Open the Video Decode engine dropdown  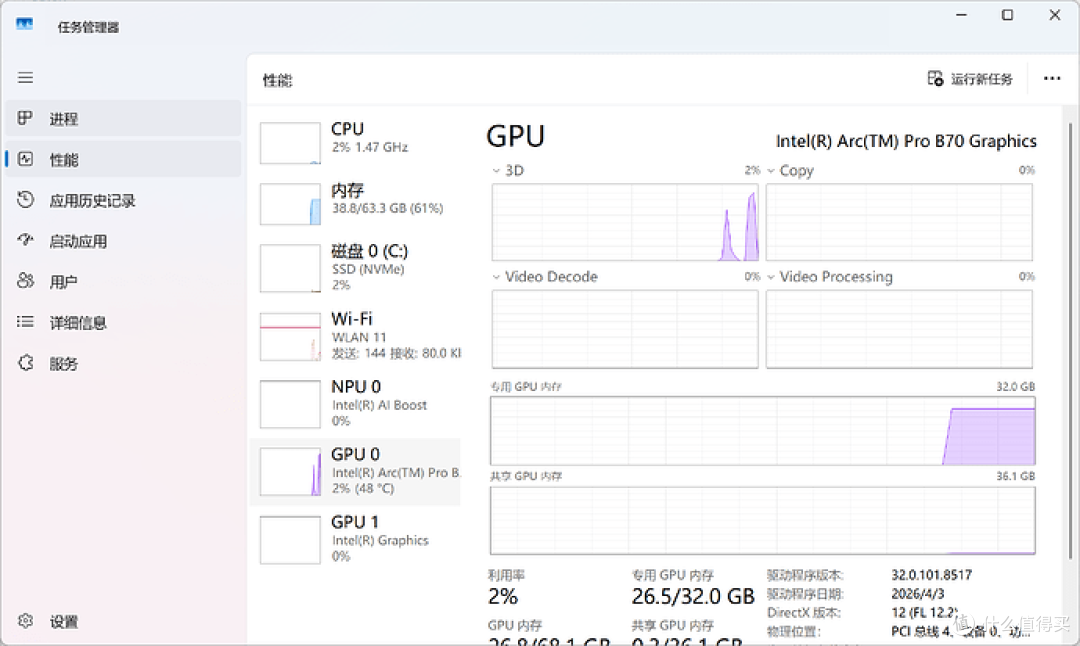496,277
